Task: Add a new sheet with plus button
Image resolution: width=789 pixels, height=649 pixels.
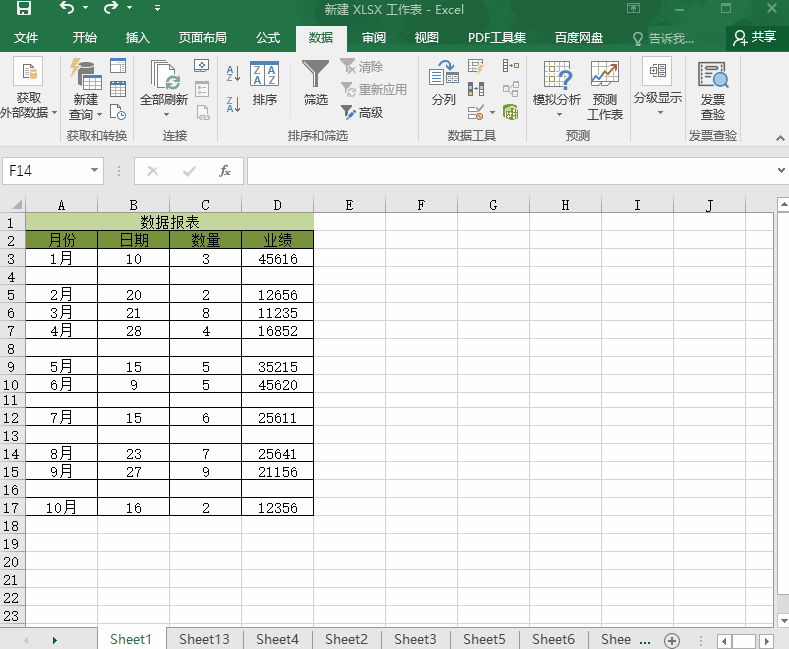Action: 672,640
